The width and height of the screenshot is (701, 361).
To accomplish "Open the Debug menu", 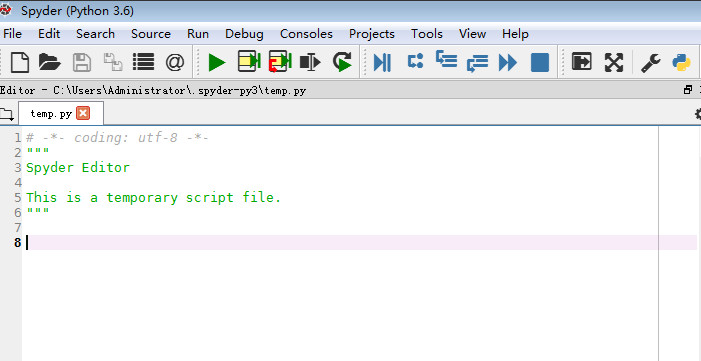I will coord(244,34).
